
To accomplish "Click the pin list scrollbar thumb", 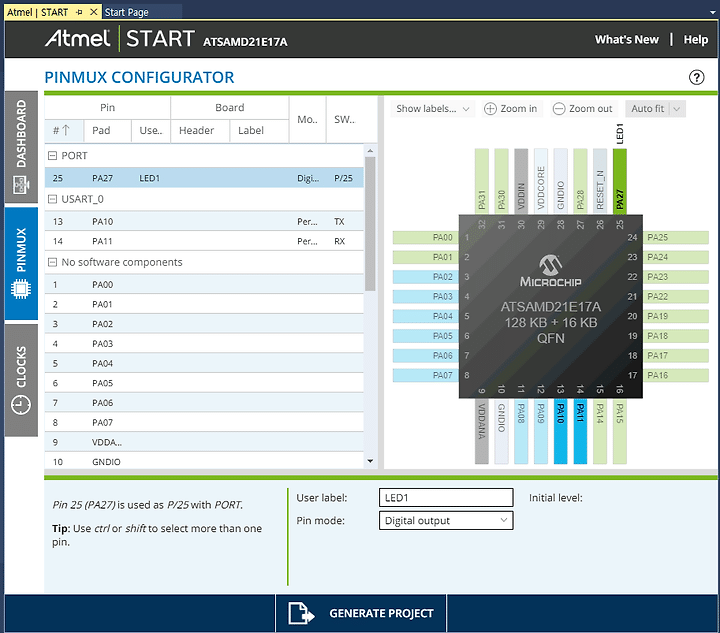I will click(x=370, y=224).
